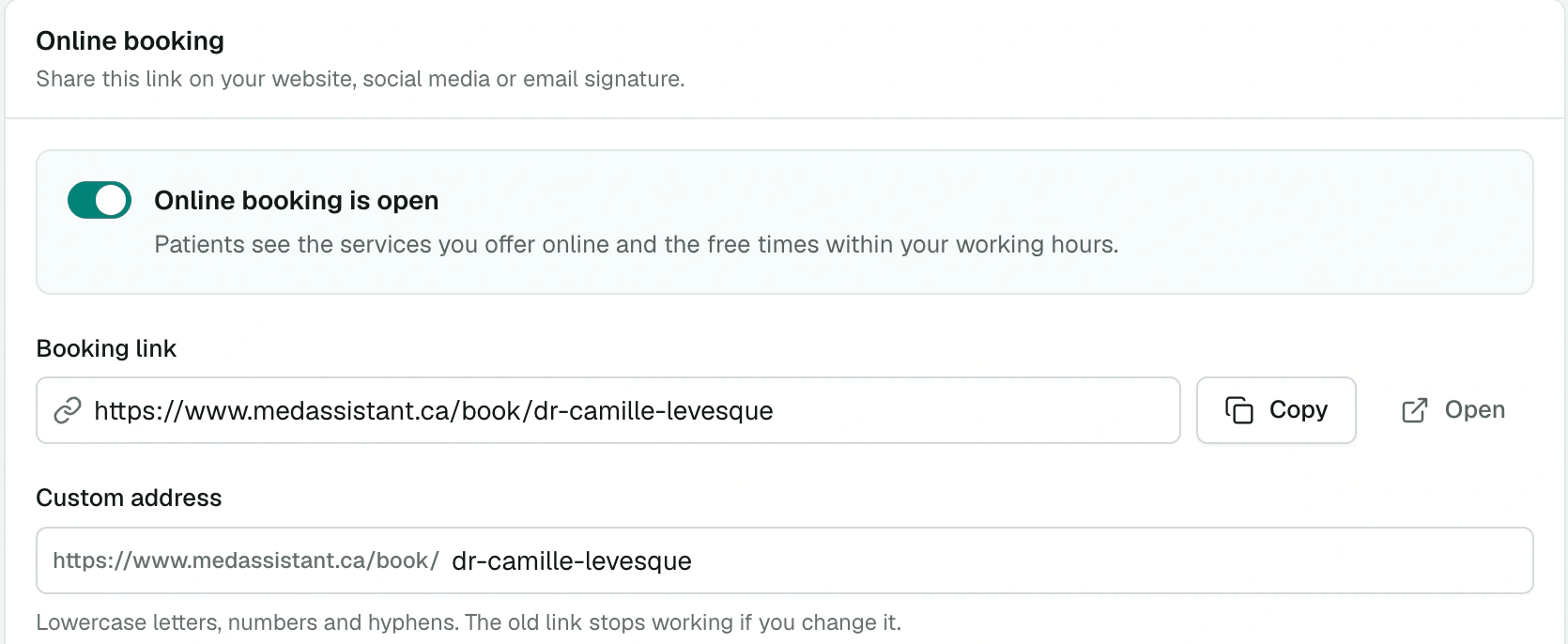Screen dimensions: 1568x644
Task: Click the chain link icon in Booking link field
Action: pos(68,410)
